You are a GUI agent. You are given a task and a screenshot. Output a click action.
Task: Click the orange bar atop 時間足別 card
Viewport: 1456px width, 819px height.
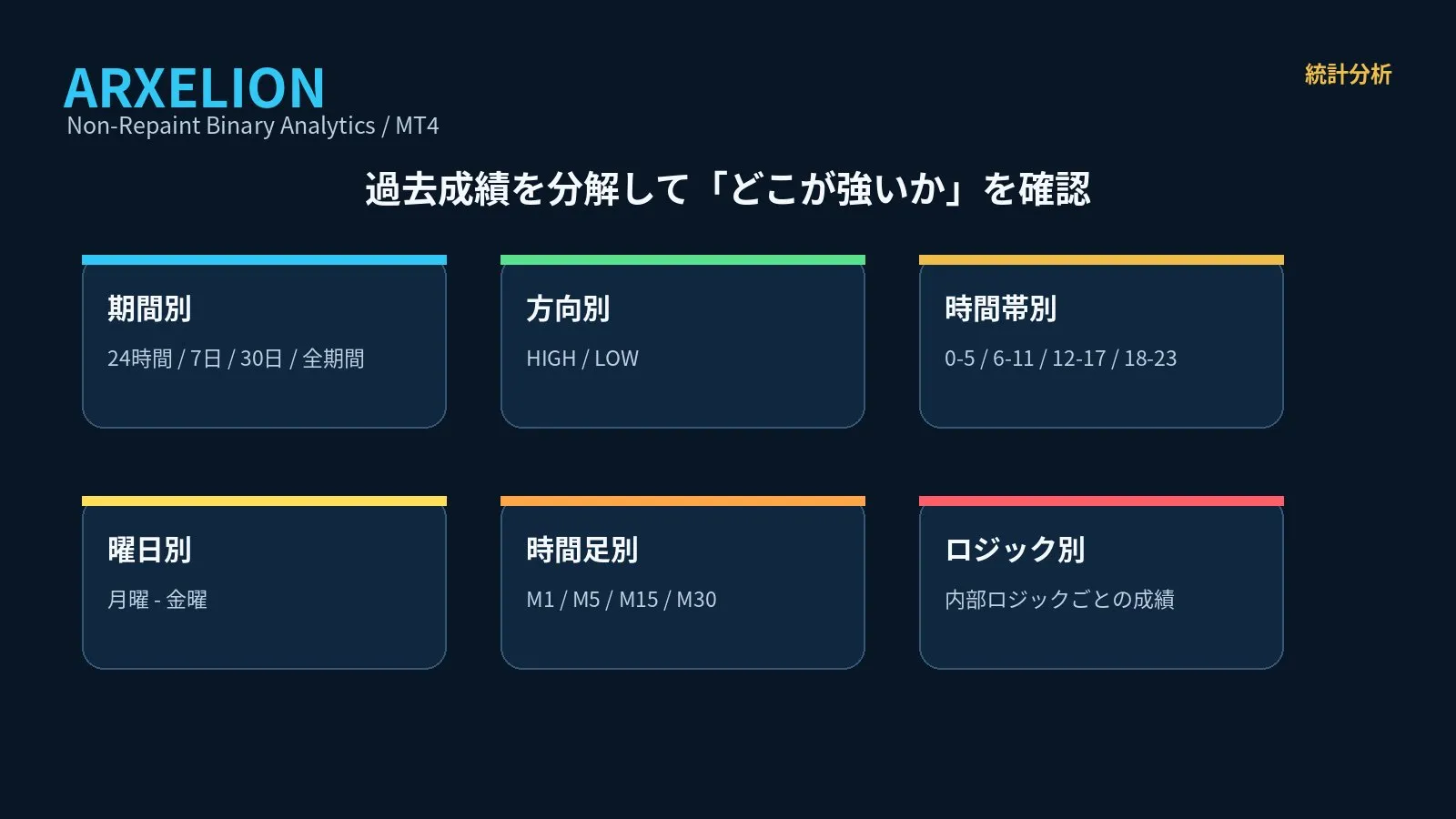point(682,500)
